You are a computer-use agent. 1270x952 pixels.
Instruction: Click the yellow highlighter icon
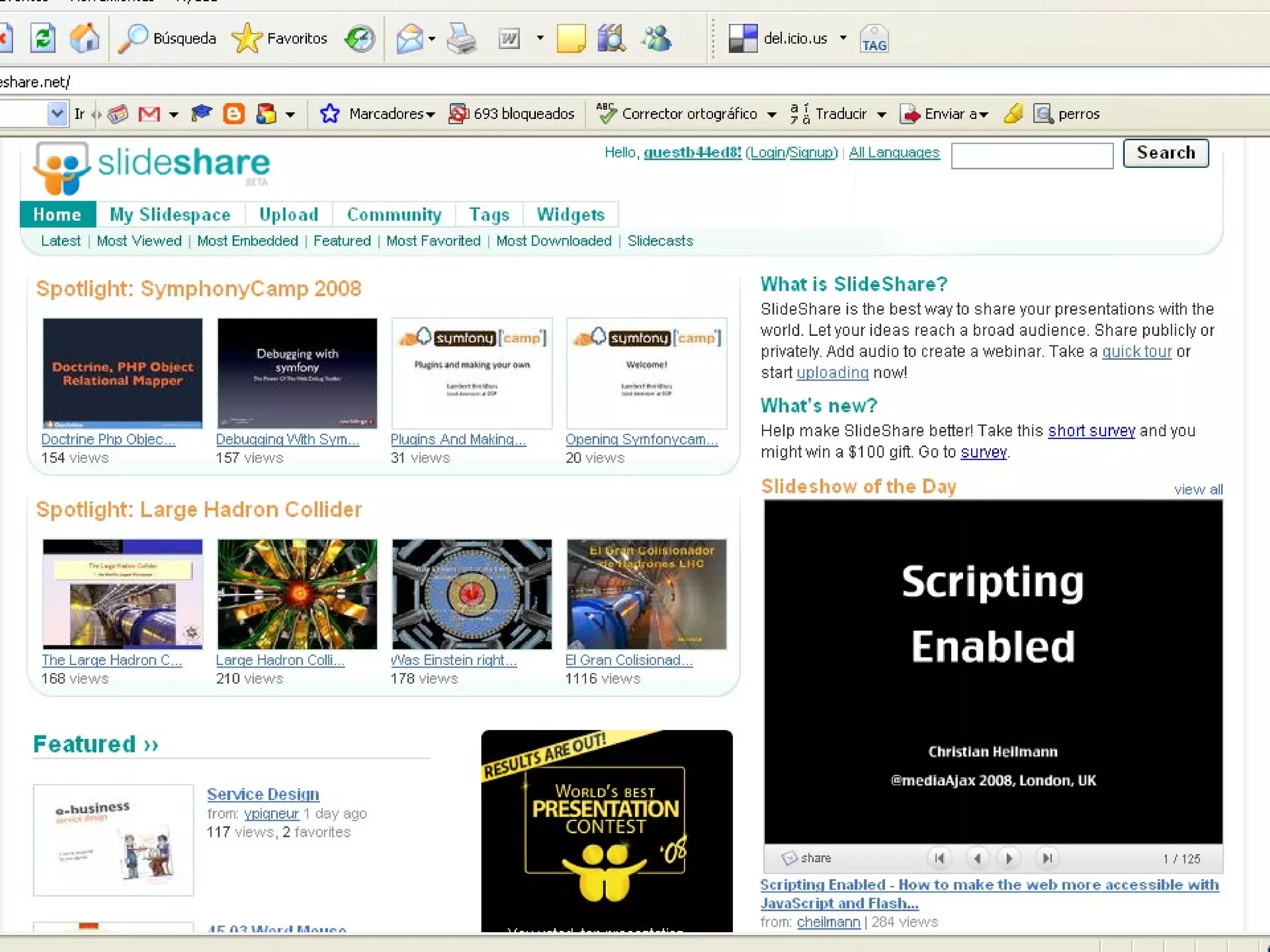[1013, 114]
